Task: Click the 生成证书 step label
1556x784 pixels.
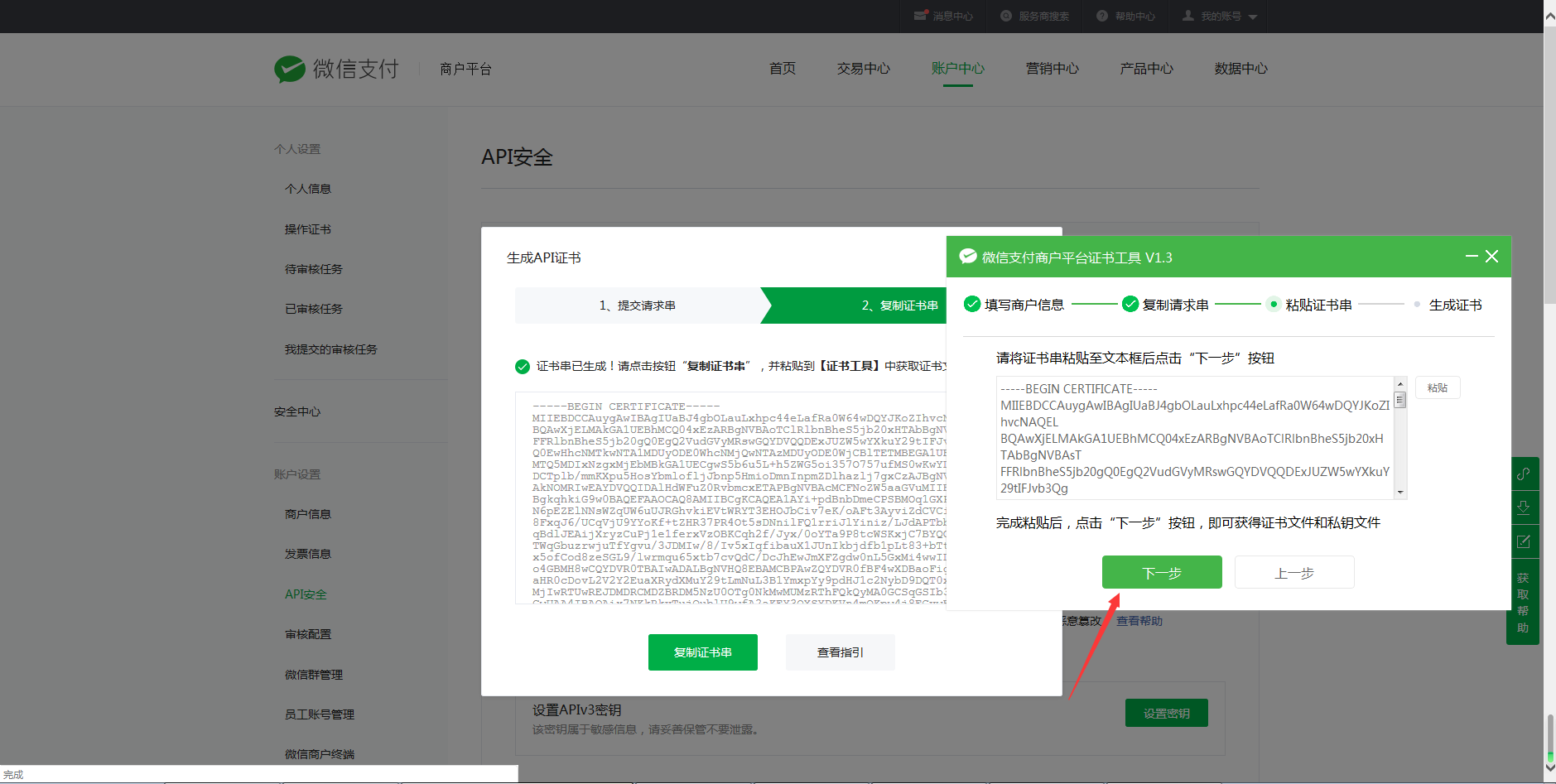Action: coord(1455,305)
